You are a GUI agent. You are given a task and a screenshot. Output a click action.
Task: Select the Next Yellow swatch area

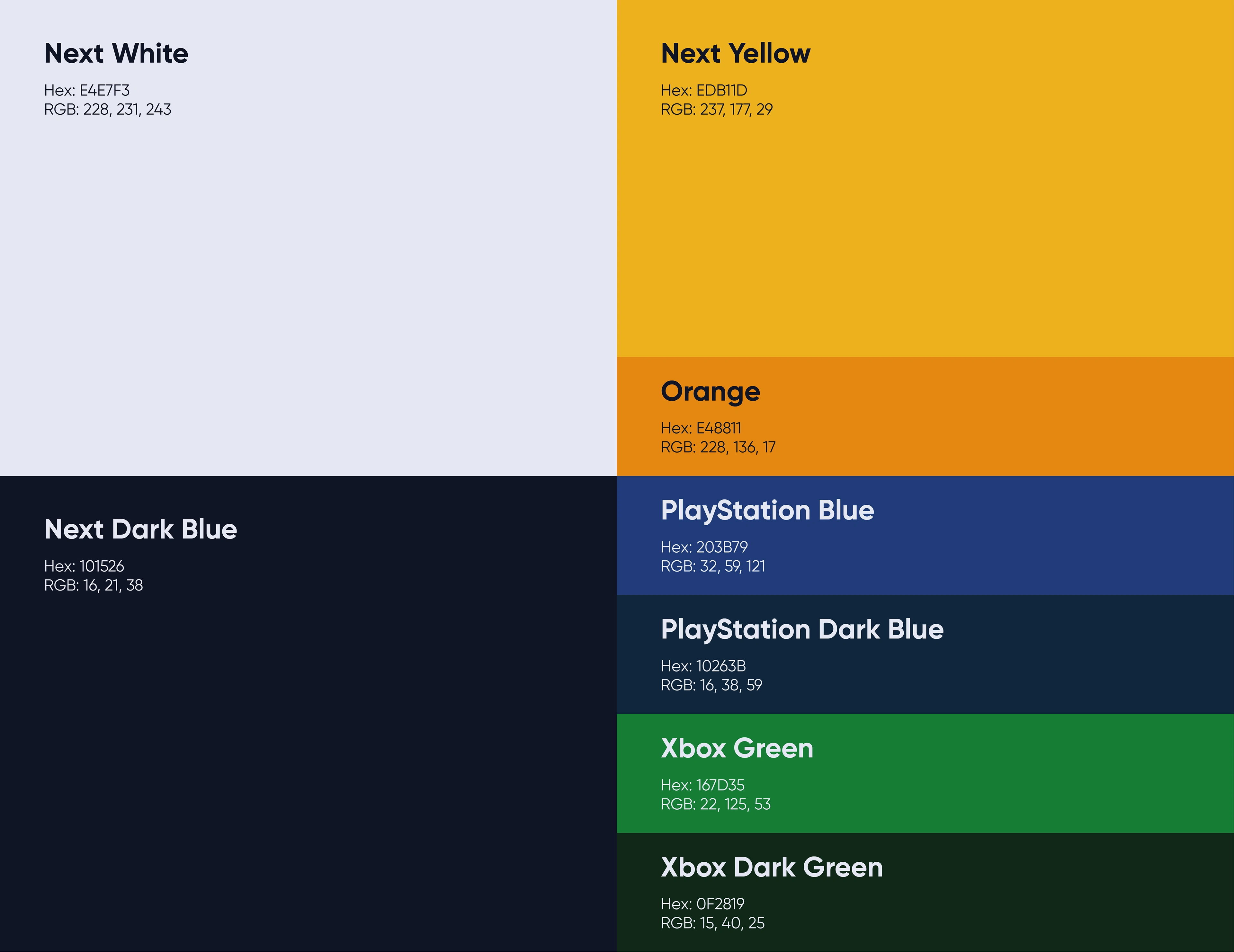(925, 179)
